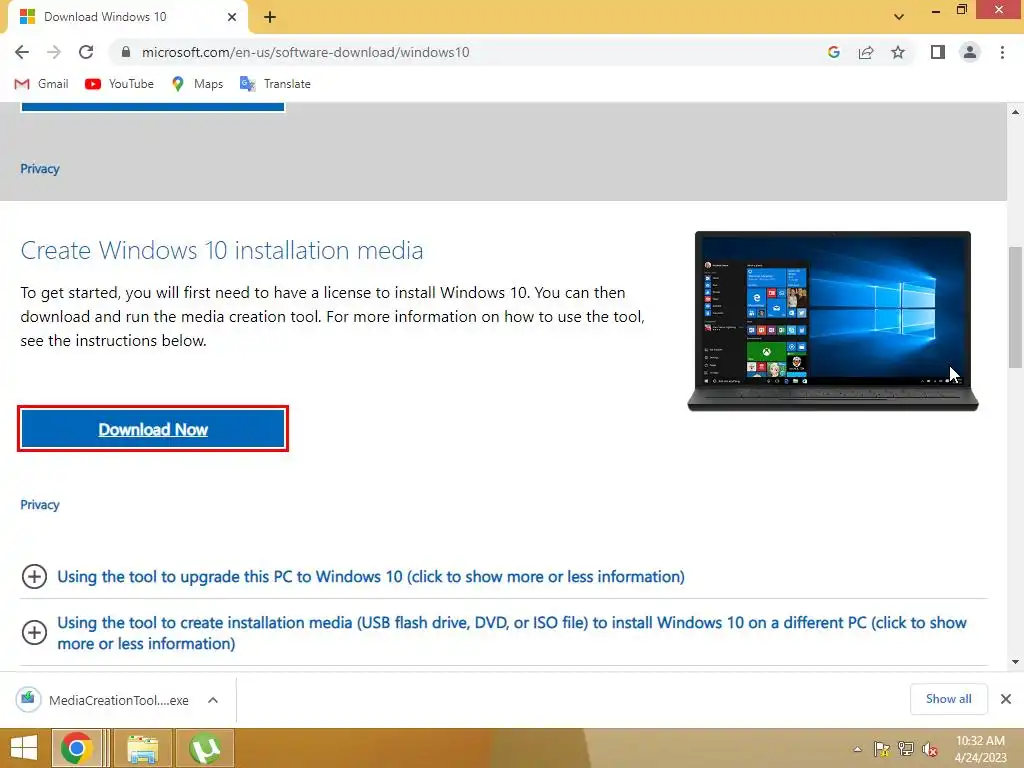The width and height of the screenshot is (1024, 768).
Task: Click the Download Now button
Action: tap(153, 429)
